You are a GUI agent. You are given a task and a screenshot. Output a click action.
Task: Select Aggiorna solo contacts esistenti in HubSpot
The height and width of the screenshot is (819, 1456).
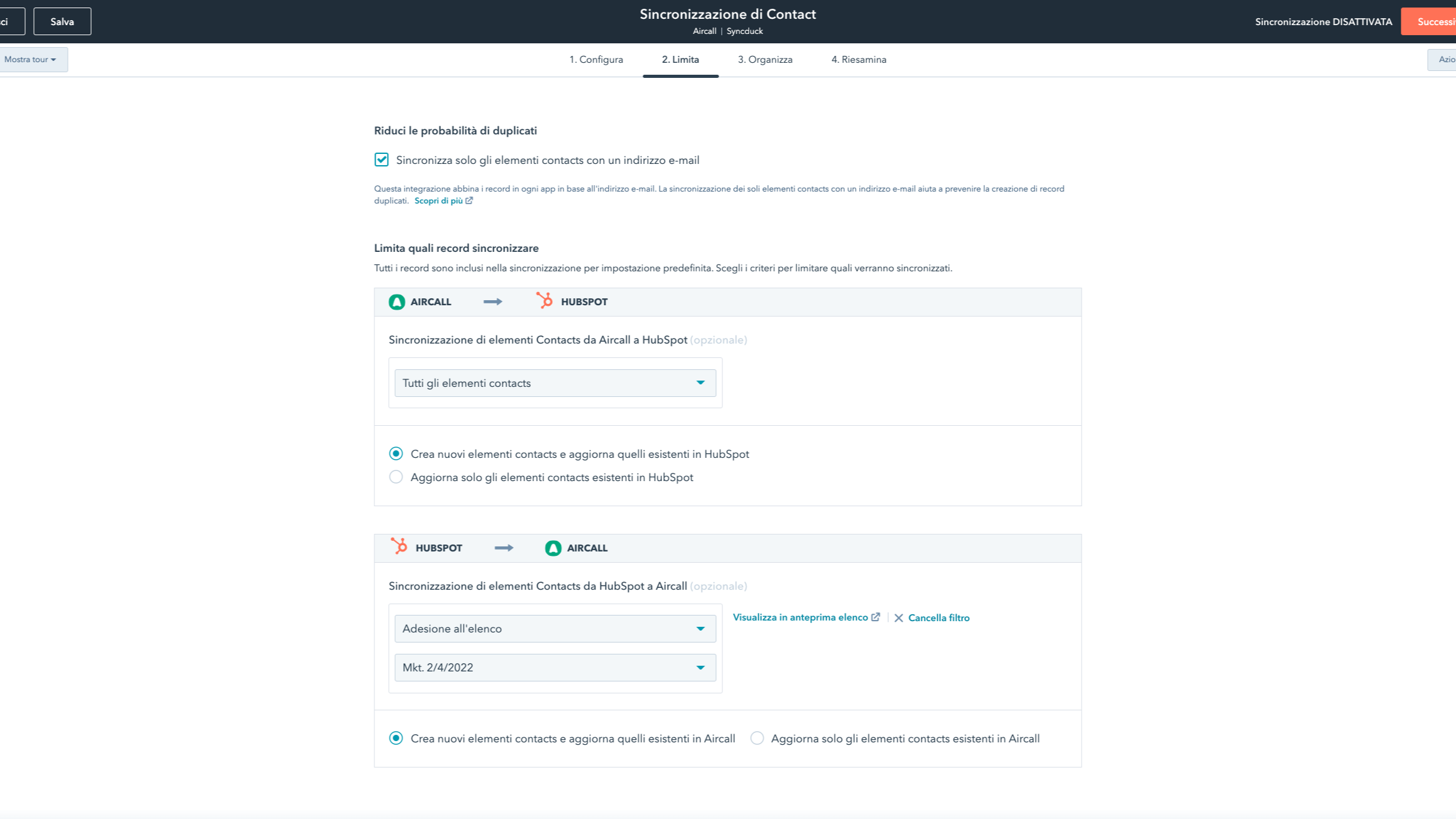point(396,477)
